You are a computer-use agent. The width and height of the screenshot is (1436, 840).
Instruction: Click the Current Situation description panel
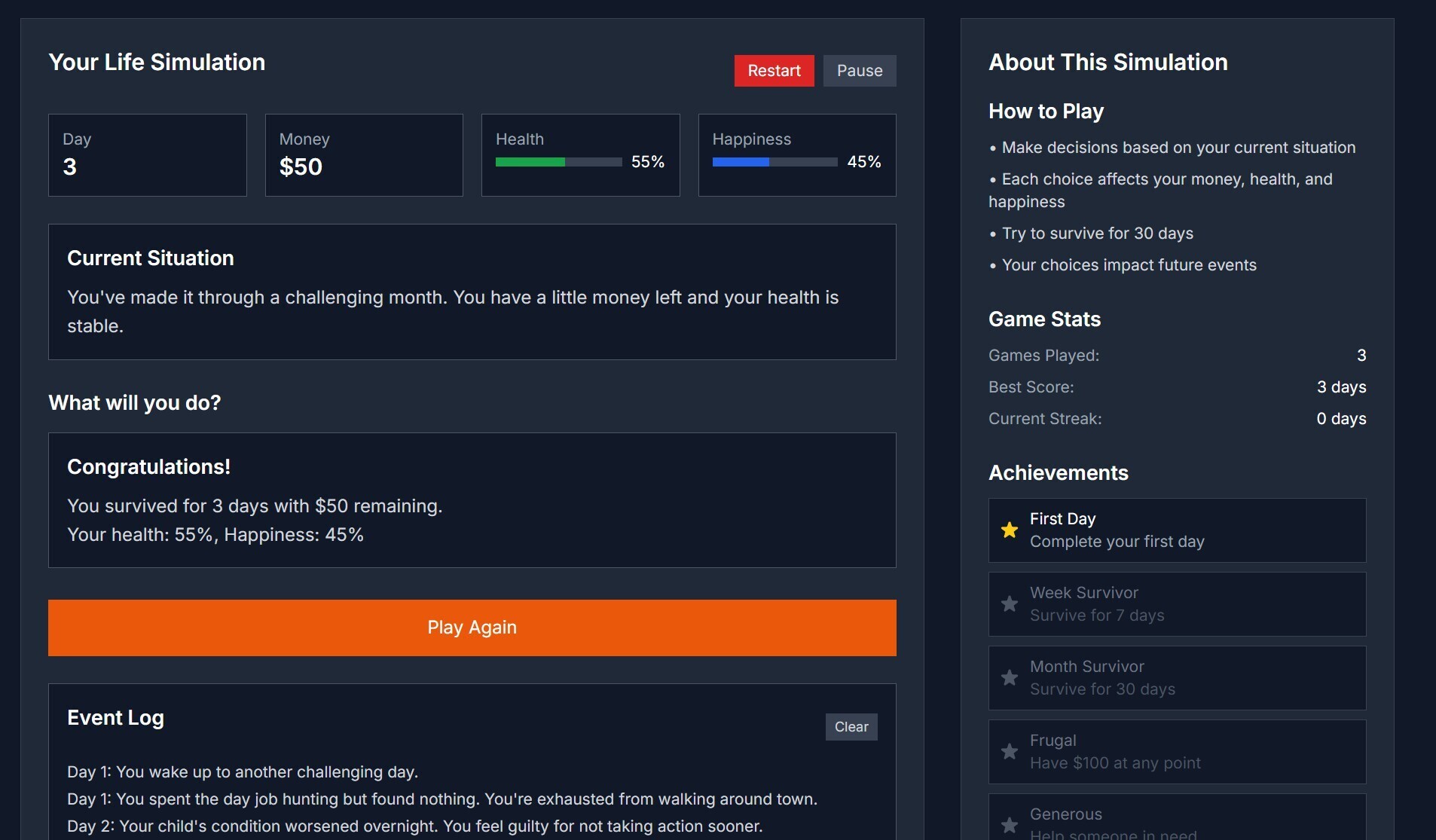(x=472, y=292)
